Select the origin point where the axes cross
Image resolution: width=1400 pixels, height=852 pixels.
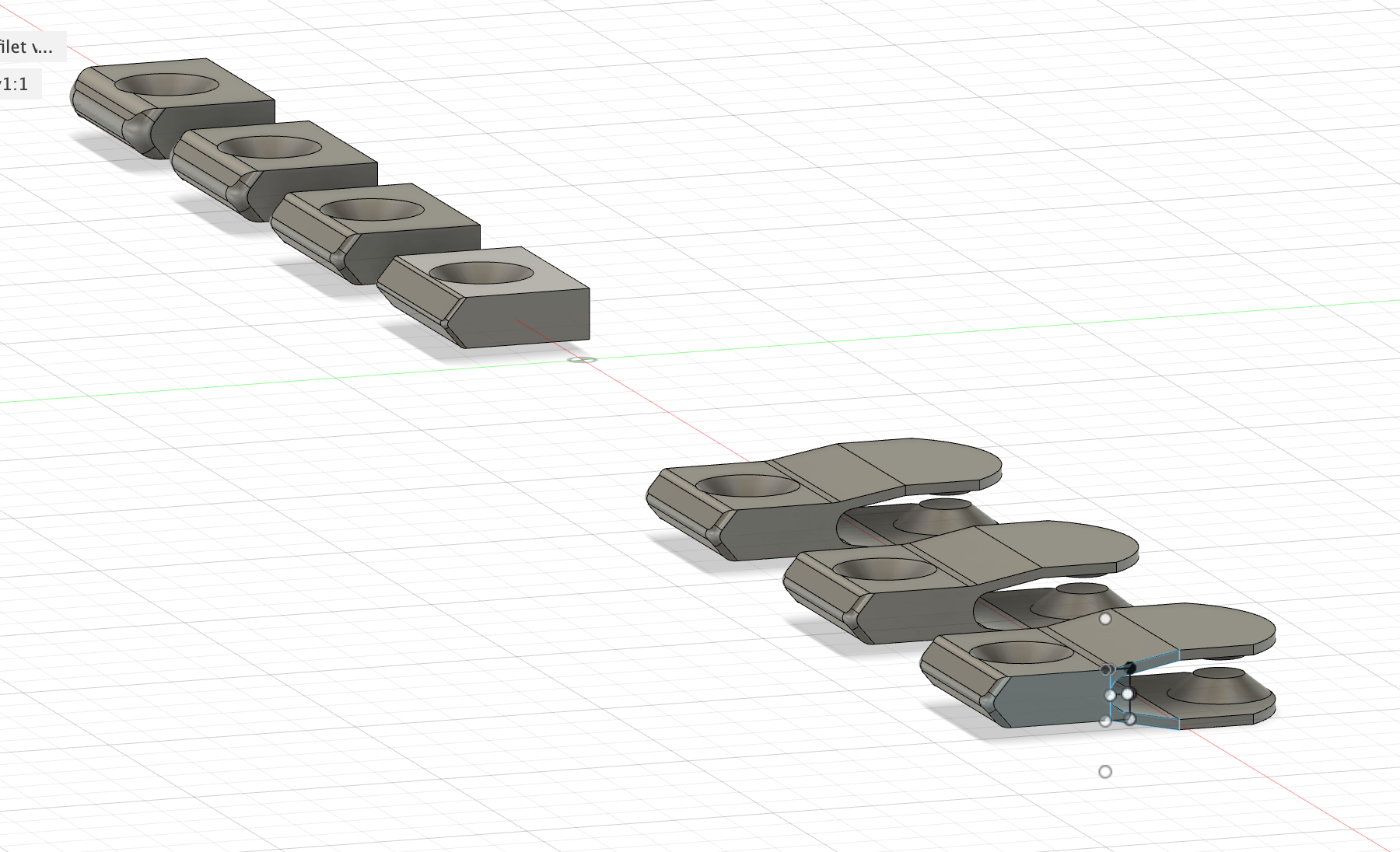tap(583, 359)
